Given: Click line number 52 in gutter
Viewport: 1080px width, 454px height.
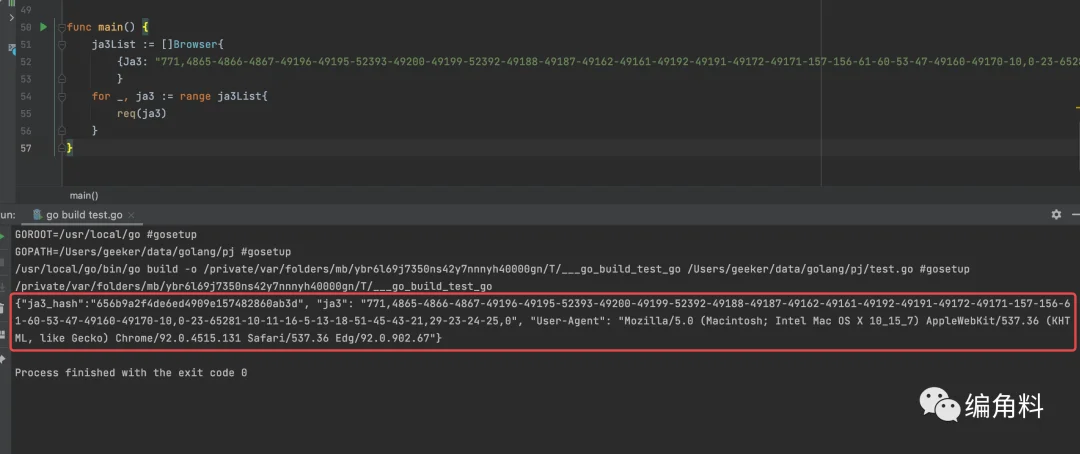Looking at the screenshot, I should point(26,62).
